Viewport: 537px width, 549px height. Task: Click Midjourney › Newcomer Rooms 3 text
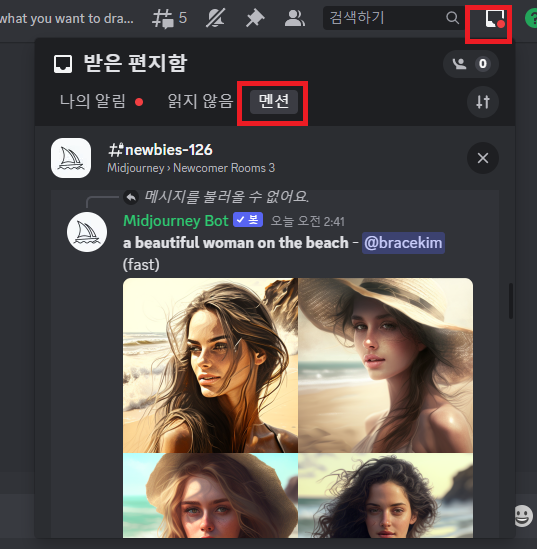click(x=191, y=168)
